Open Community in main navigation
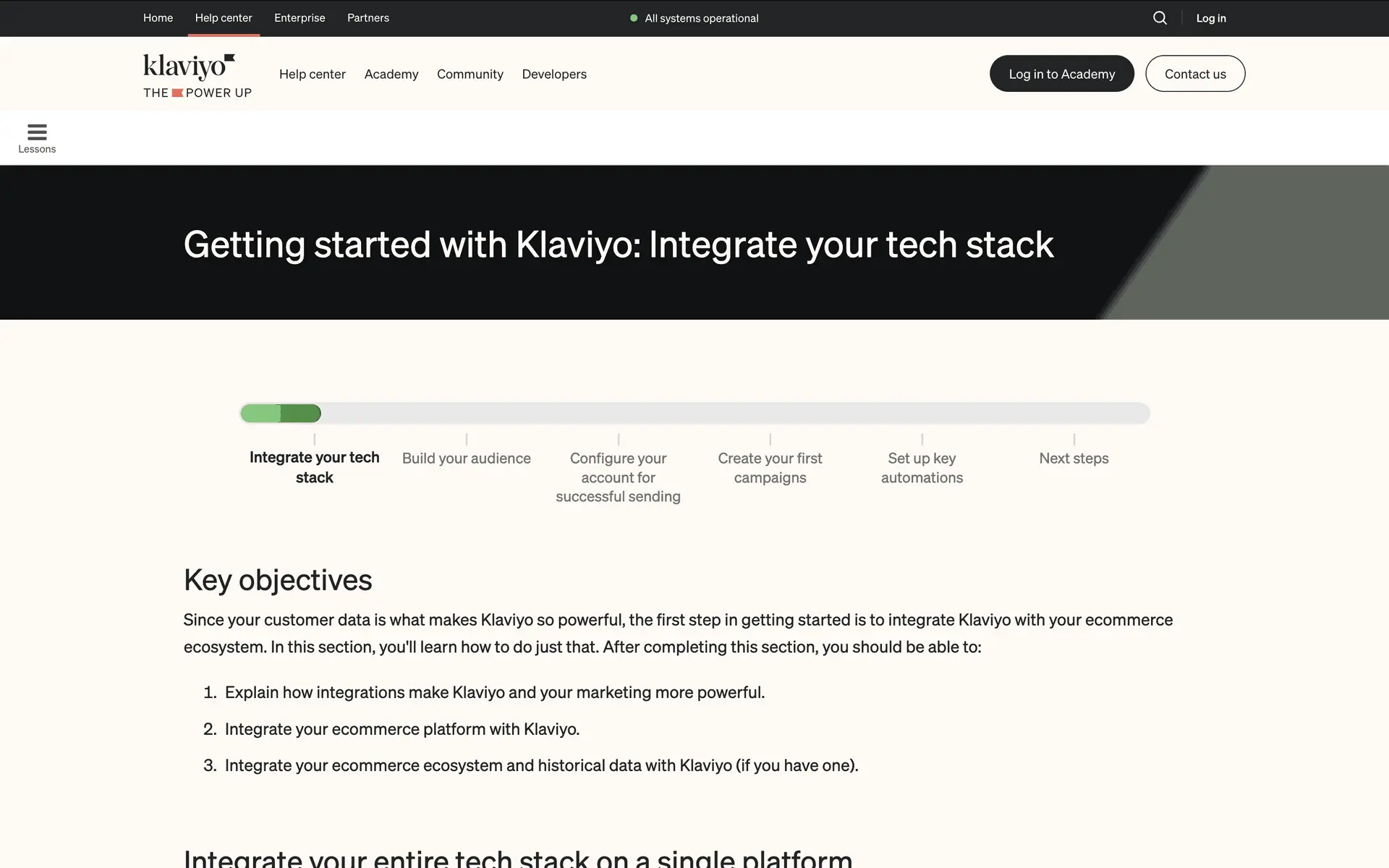1389x868 pixels. tap(470, 74)
